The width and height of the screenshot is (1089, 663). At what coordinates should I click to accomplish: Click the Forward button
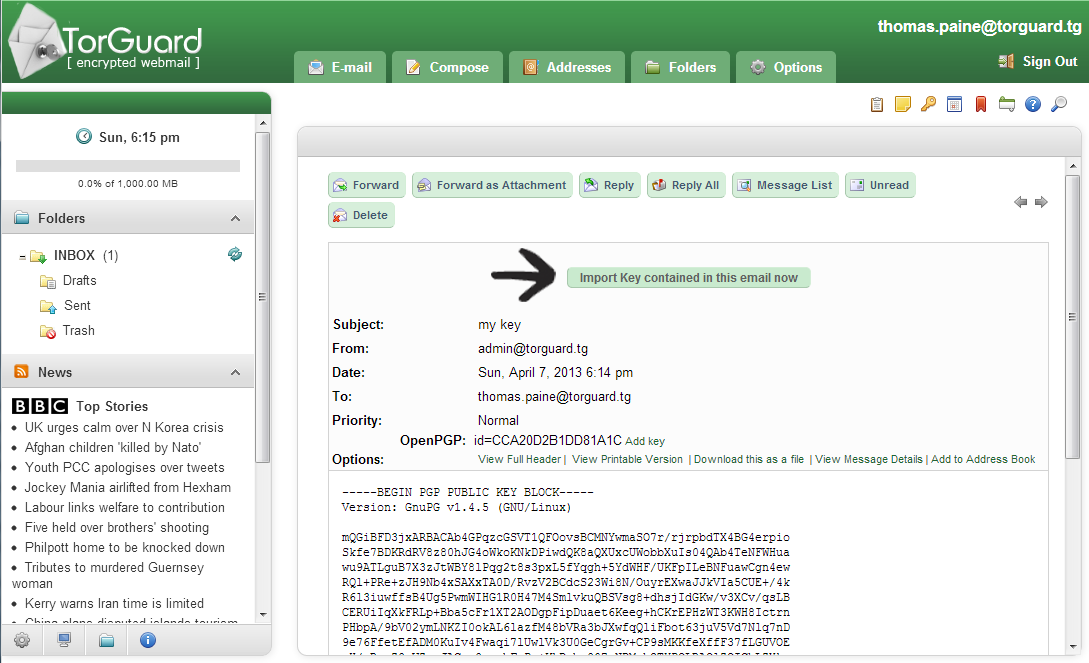(367, 185)
